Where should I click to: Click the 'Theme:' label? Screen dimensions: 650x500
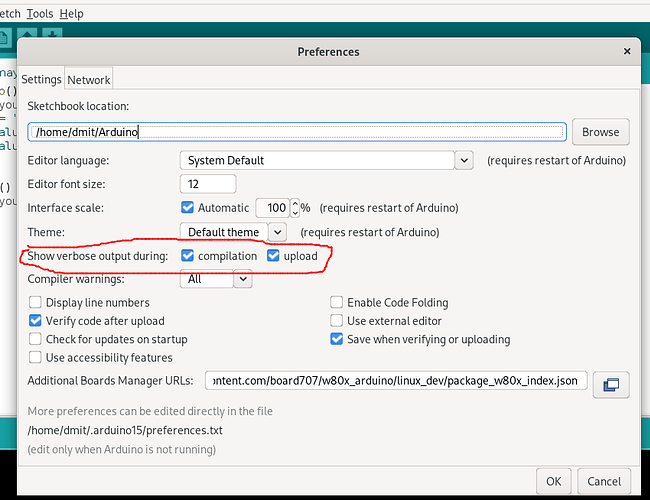(46, 232)
